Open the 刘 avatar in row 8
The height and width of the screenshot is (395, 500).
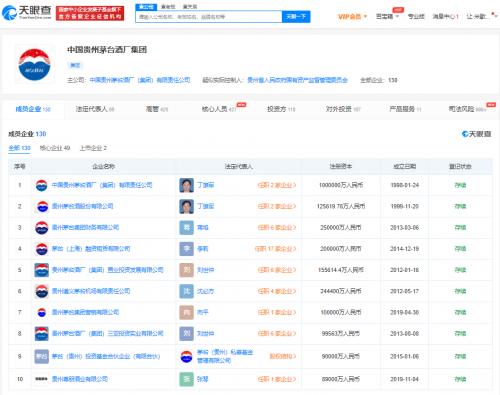coord(186,334)
